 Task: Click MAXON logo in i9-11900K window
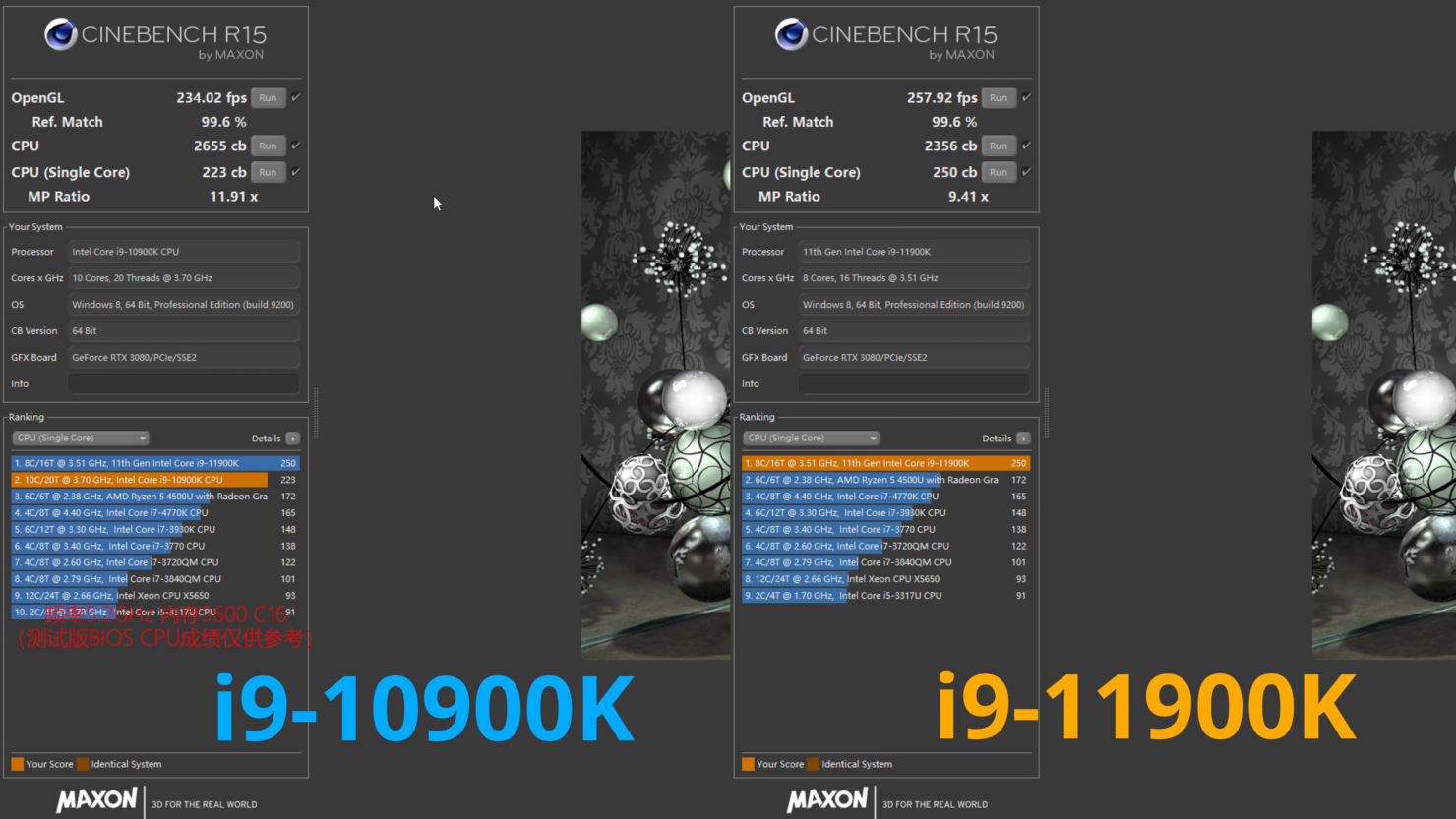[827, 800]
